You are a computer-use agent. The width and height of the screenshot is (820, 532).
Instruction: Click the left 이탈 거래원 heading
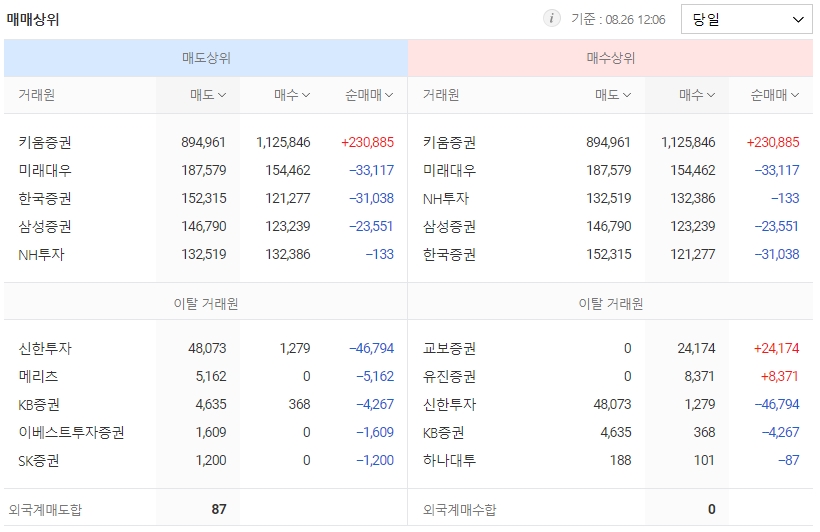(x=206, y=304)
